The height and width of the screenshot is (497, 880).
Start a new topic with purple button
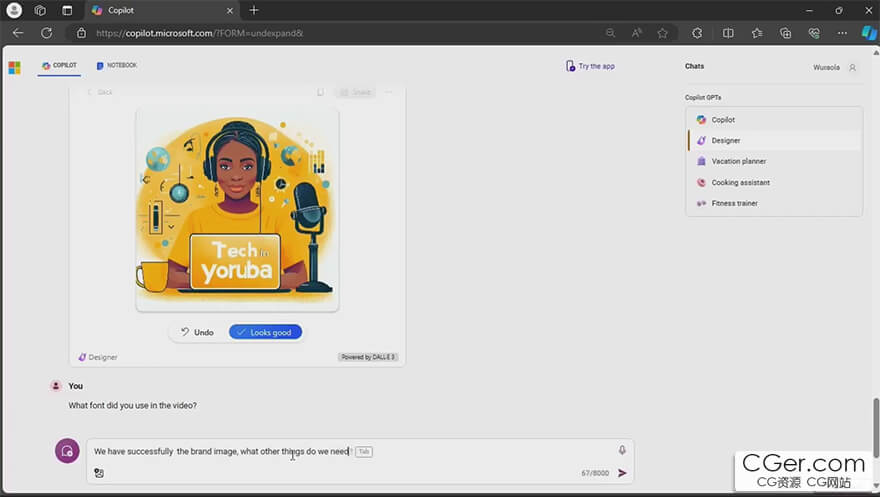pos(67,451)
